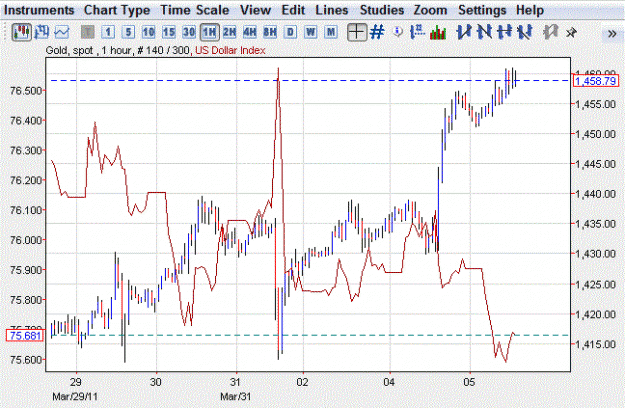Open the Zoom menu
The height and width of the screenshot is (408, 625).
click(430, 10)
